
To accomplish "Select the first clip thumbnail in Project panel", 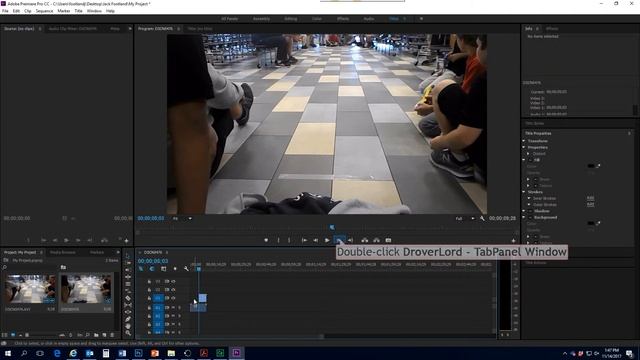I will point(30,289).
